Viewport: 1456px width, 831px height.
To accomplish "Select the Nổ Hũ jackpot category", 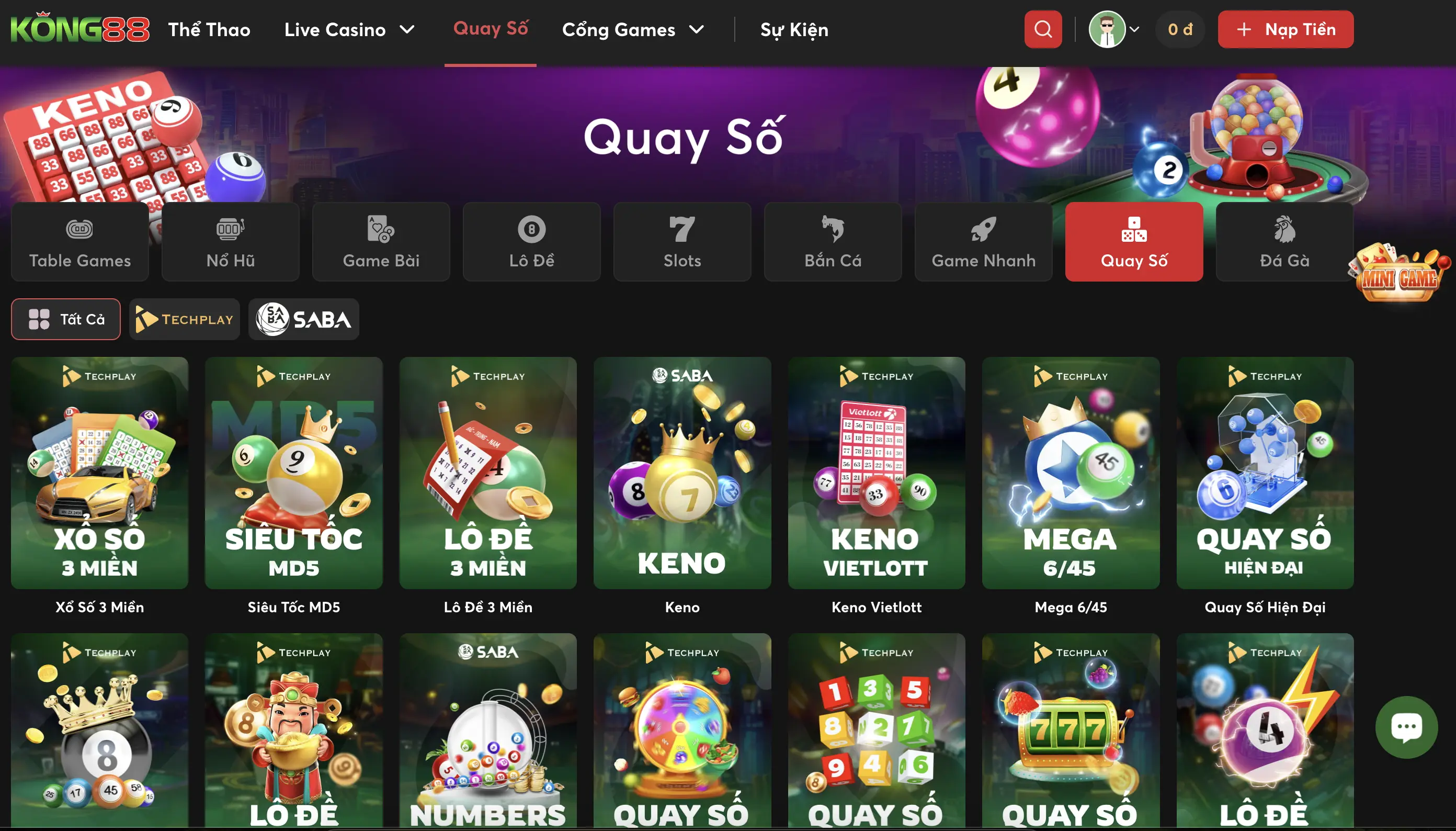I will 231,241.
